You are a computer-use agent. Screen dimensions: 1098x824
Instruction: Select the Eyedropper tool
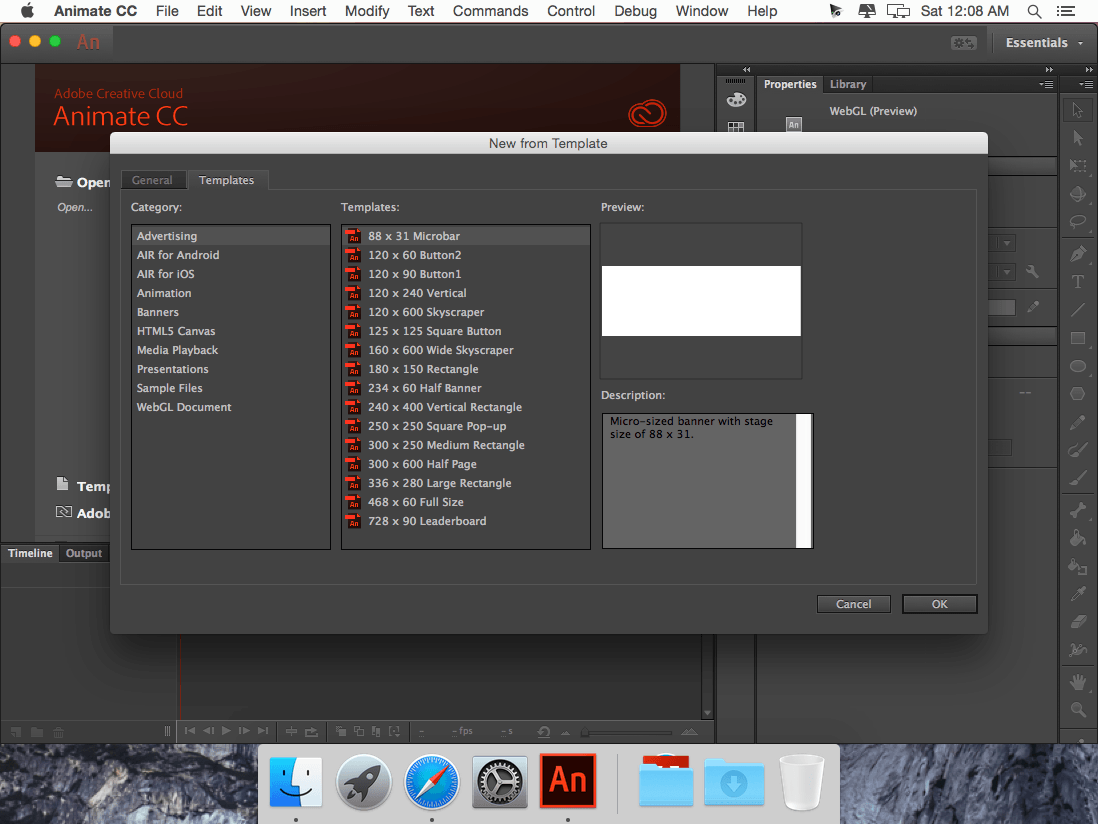1078,594
